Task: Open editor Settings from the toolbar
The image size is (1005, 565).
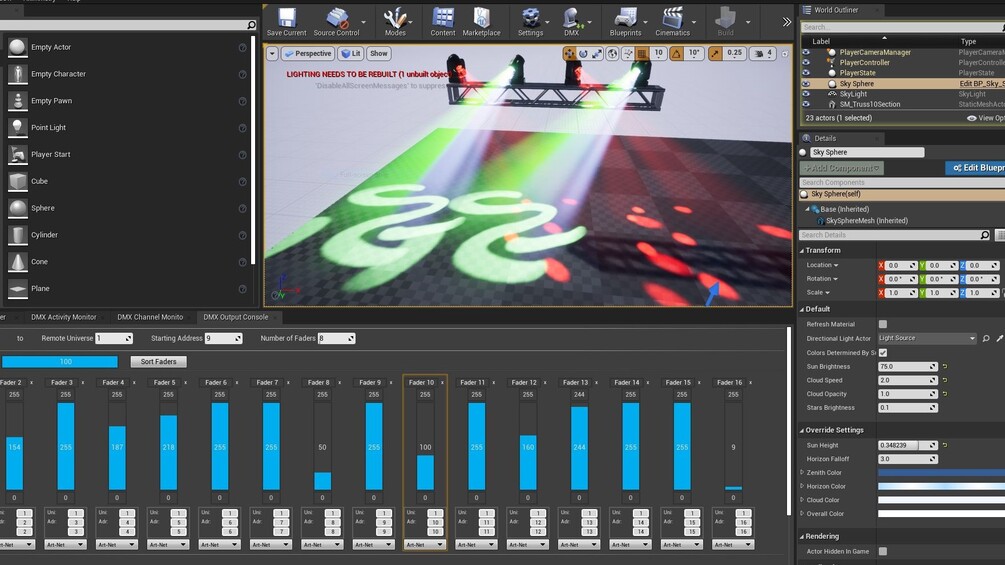Action: coord(530,18)
